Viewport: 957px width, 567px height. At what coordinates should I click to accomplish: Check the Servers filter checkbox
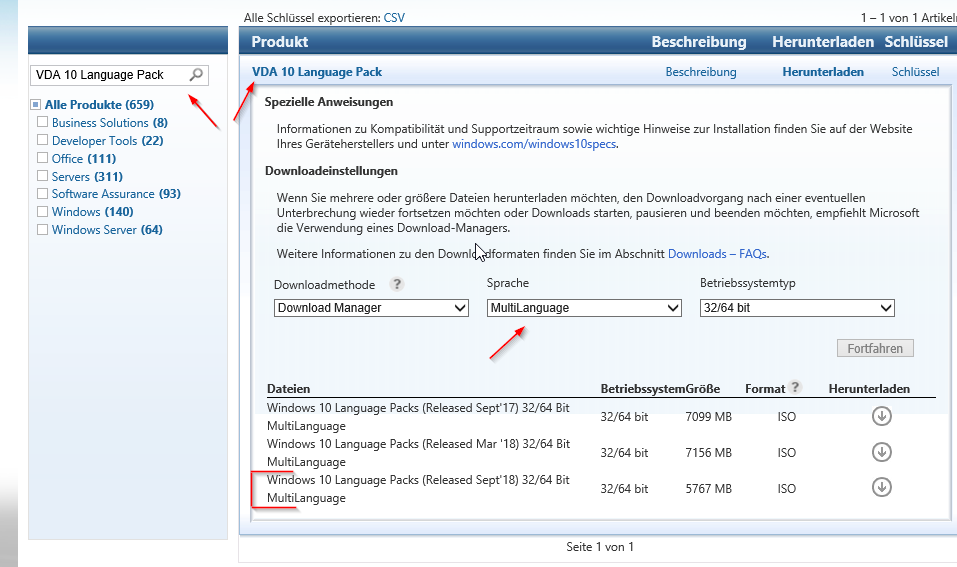click(x=42, y=176)
